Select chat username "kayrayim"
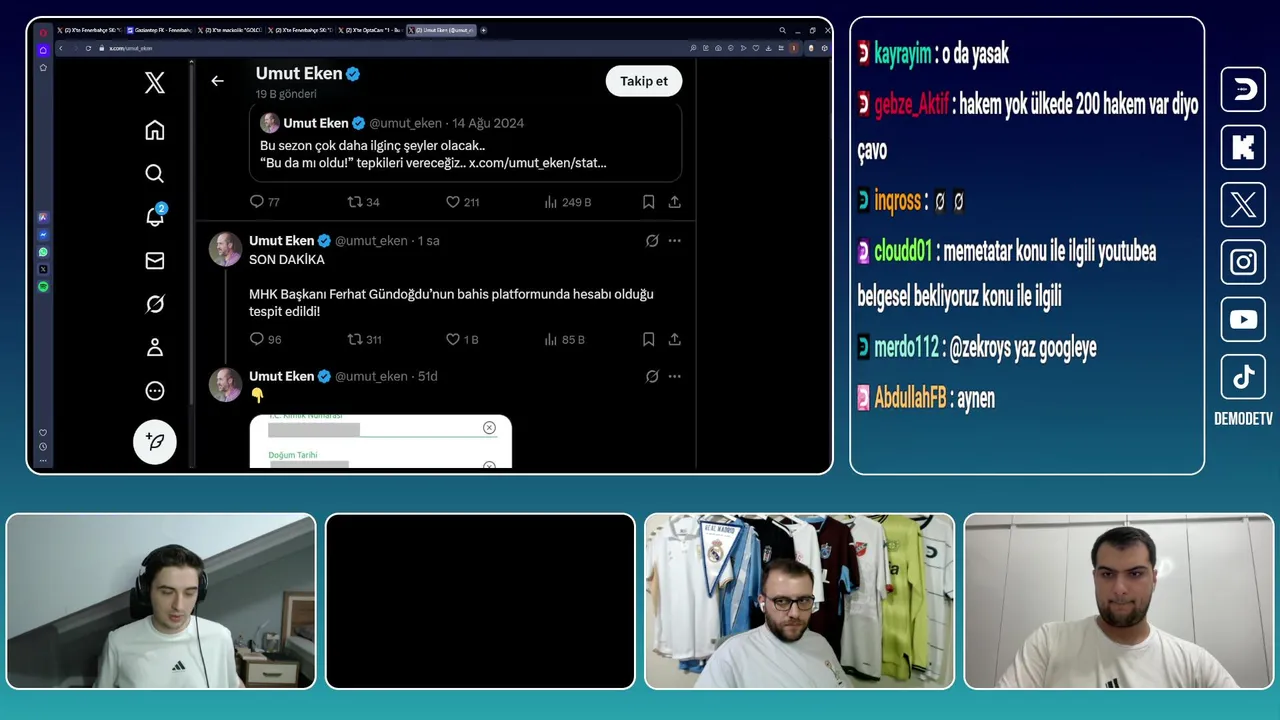Image resolution: width=1280 pixels, height=720 pixels. click(903, 54)
